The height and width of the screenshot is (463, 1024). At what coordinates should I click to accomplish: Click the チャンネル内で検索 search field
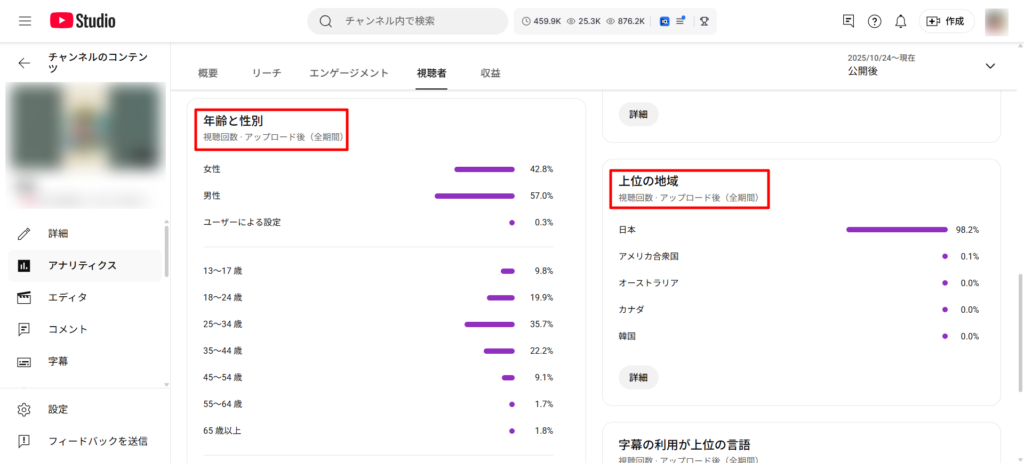point(418,21)
